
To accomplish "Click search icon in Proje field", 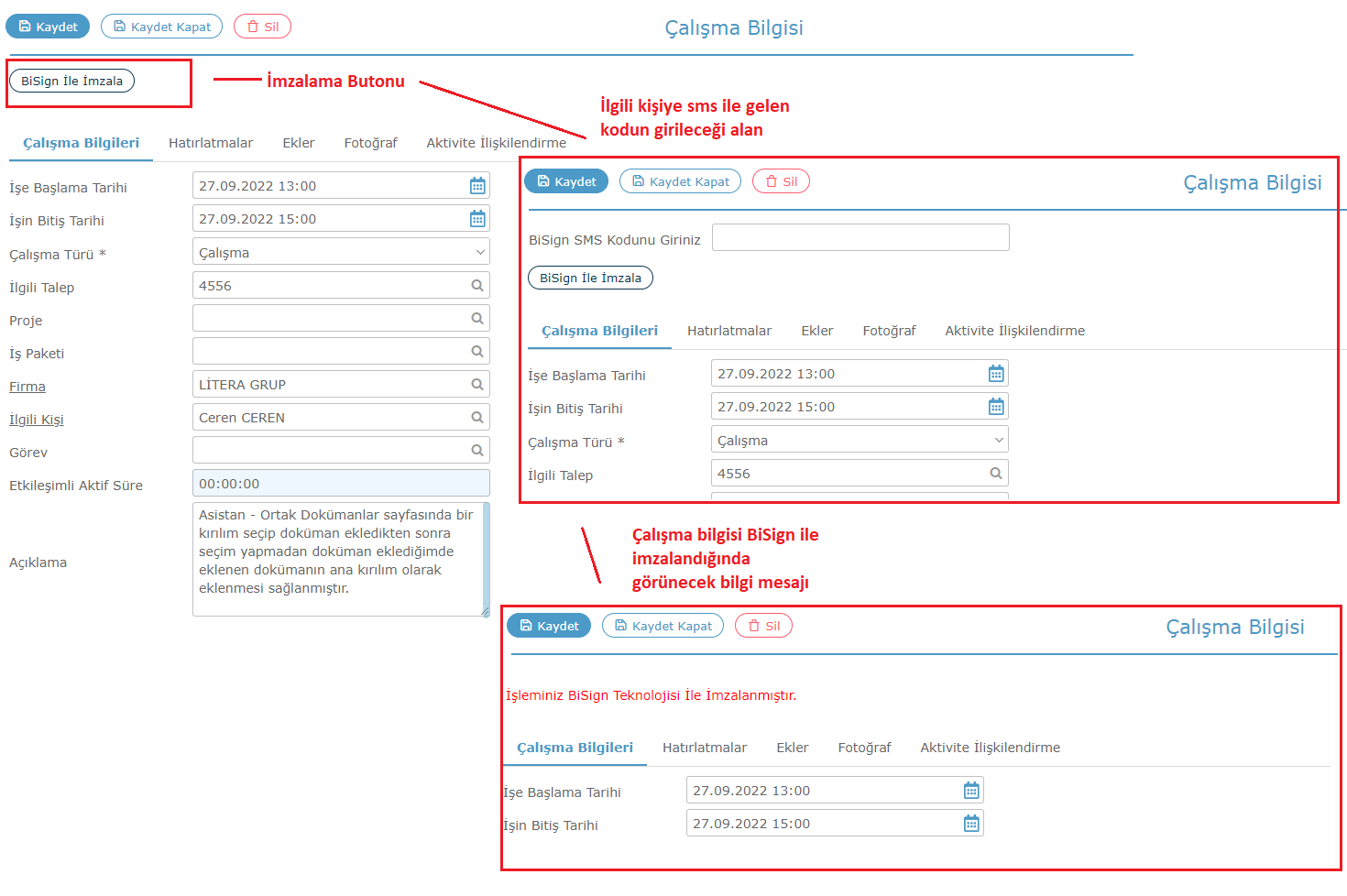I will [x=477, y=319].
